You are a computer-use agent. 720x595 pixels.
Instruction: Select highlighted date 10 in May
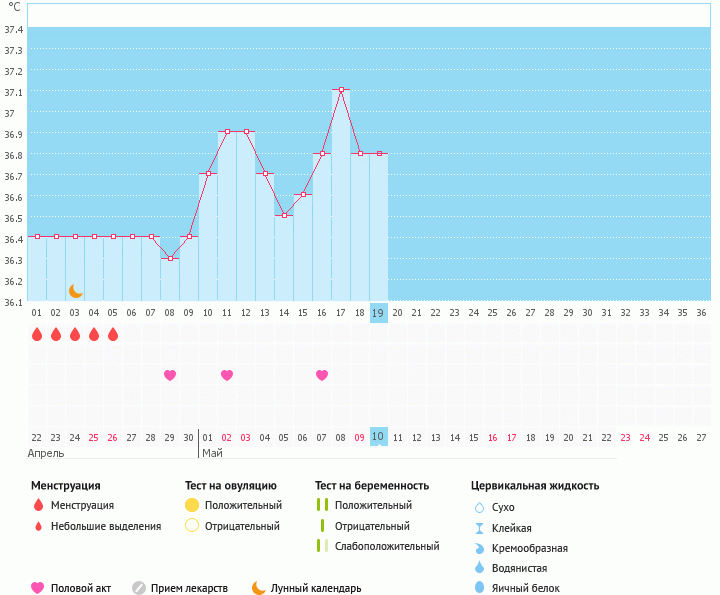coord(378,437)
